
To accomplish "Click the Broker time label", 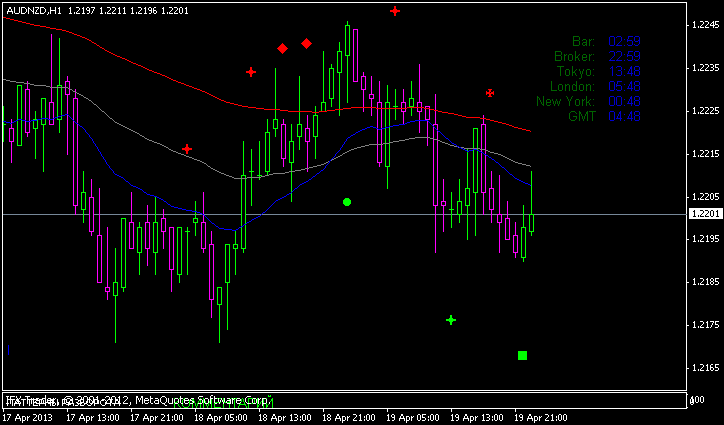I will point(574,56).
